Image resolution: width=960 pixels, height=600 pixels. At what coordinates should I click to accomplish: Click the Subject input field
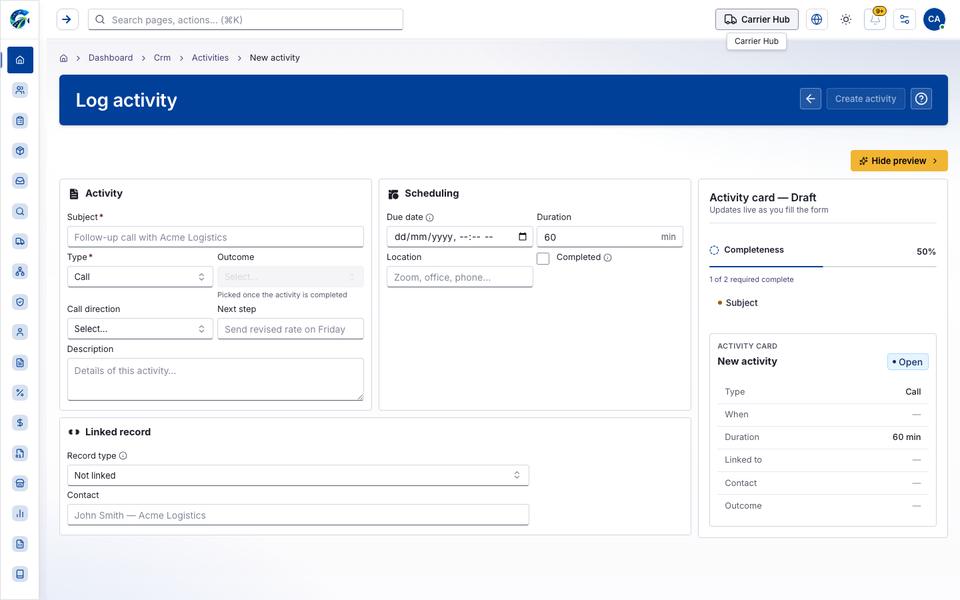(215, 237)
